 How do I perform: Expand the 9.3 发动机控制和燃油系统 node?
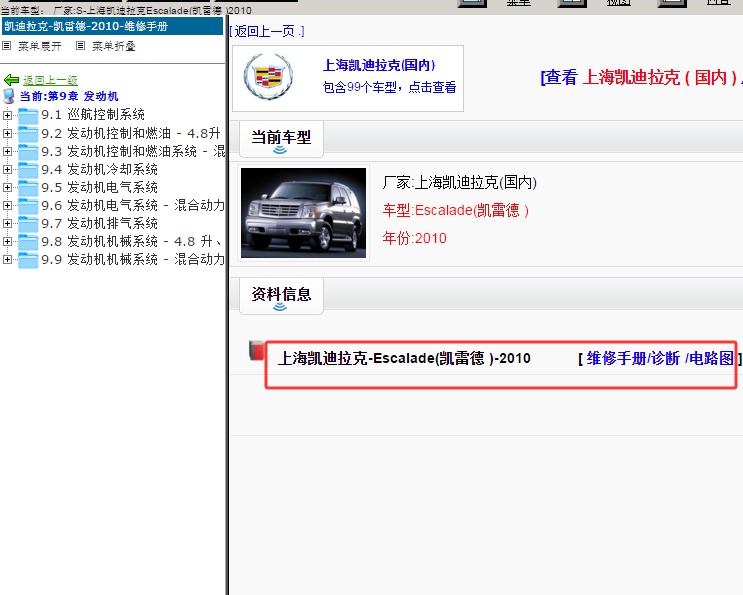pyautogui.click(x=7, y=151)
